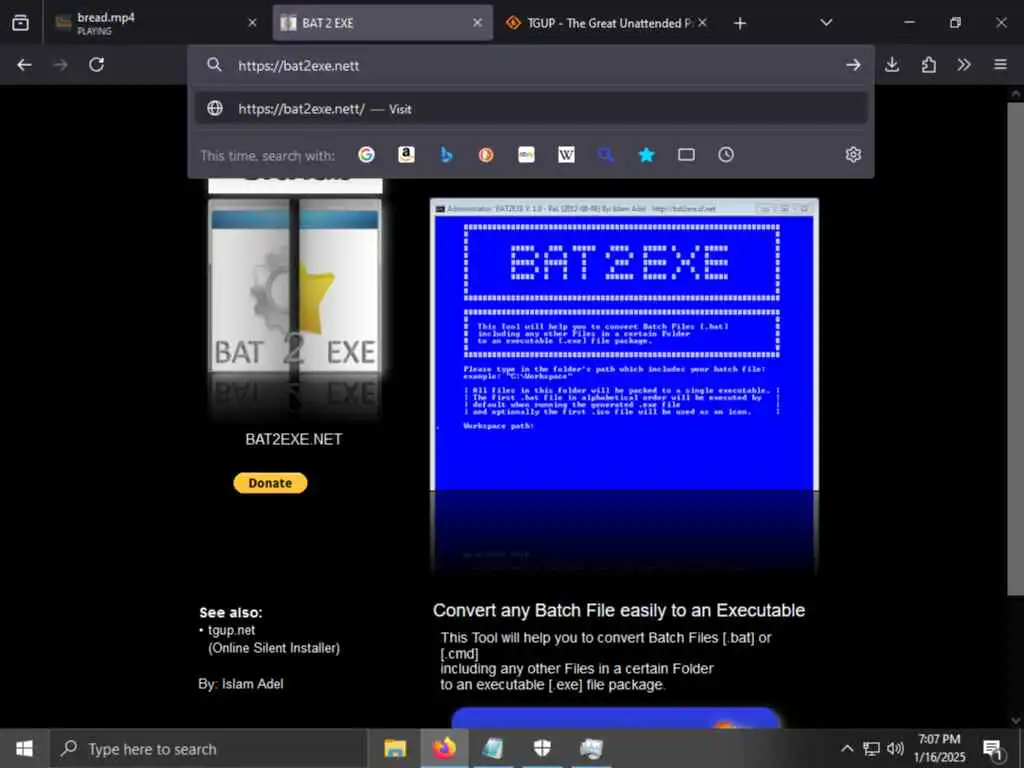Open the tgup.net link
This screenshot has width=1024, height=768.
[231, 630]
